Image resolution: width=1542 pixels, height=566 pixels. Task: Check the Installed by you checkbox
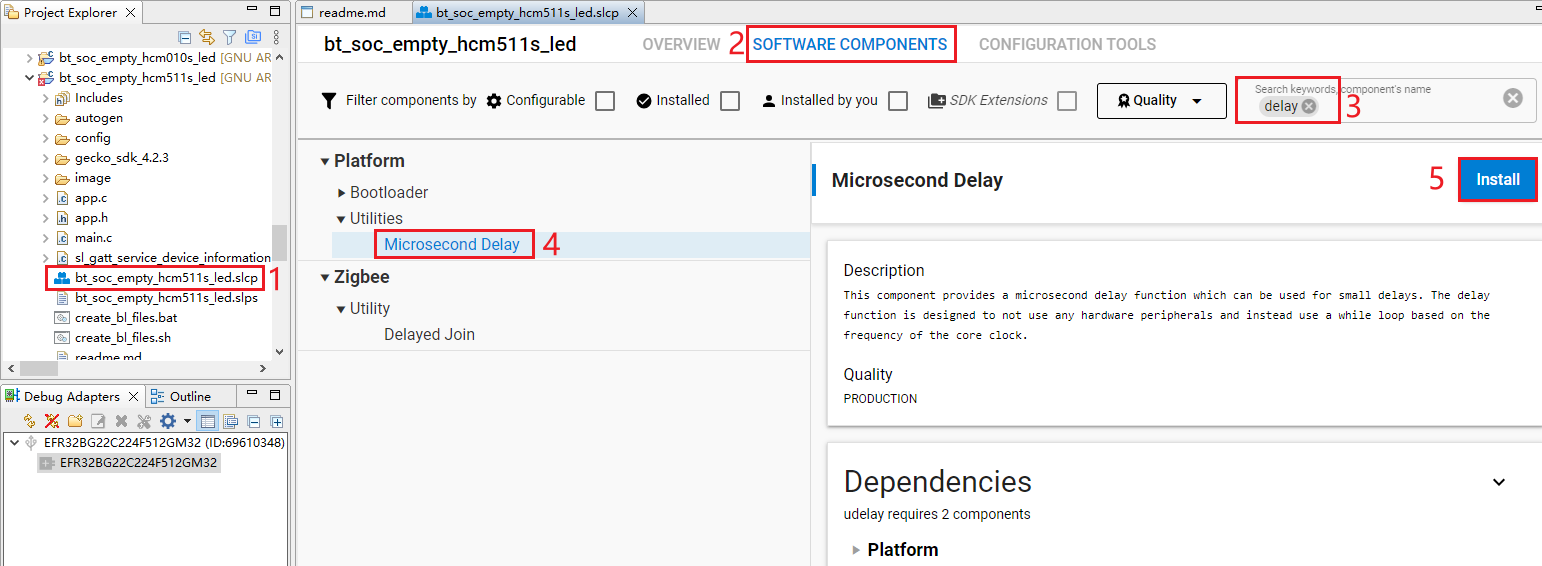[898, 101]
